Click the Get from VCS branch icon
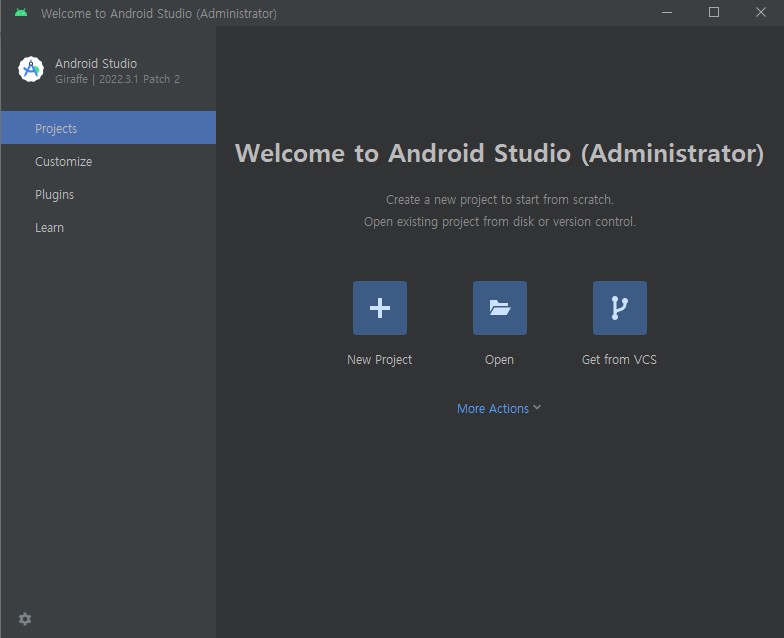 pos(620,308)
